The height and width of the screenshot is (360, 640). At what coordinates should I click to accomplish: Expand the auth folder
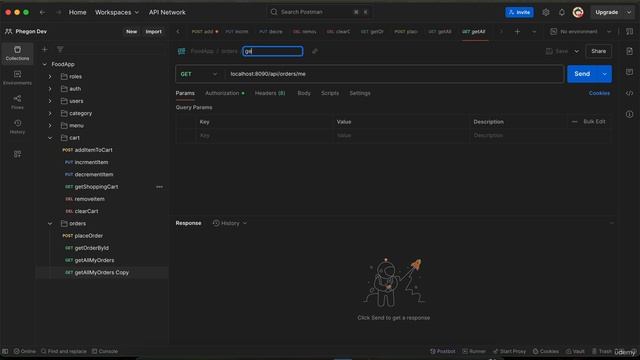pos(50,89)
